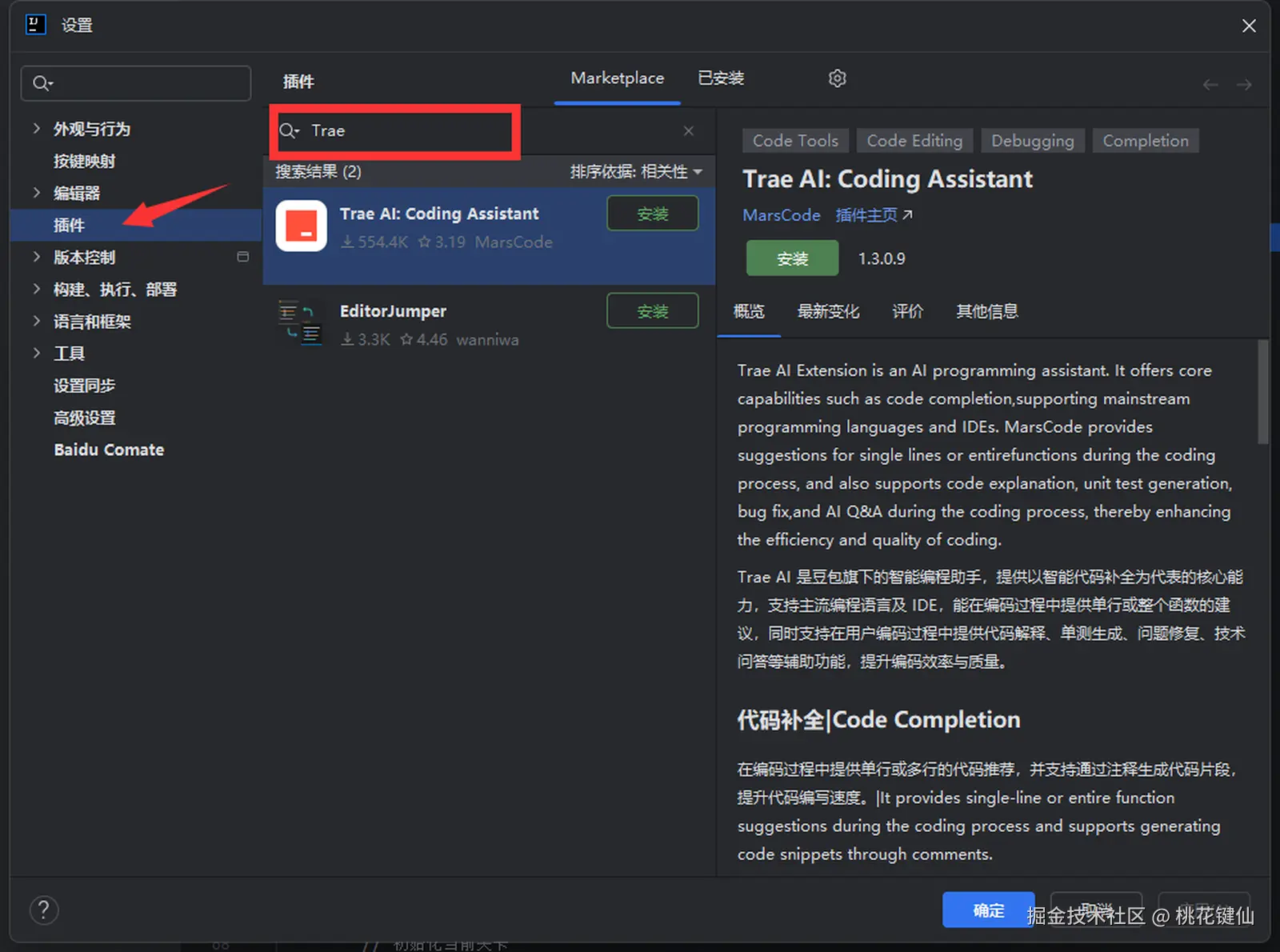Image resolution: width=1280 pixels, height=952 pixels.
Task: Open the MarsCode vendor link
Action: (x=781, y=215)
